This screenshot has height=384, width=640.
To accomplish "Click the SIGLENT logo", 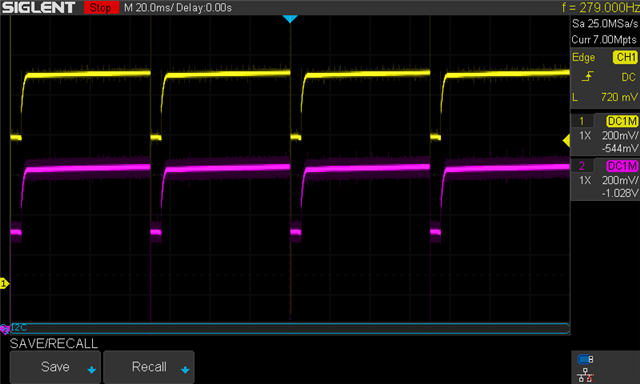I will (38, 7).
